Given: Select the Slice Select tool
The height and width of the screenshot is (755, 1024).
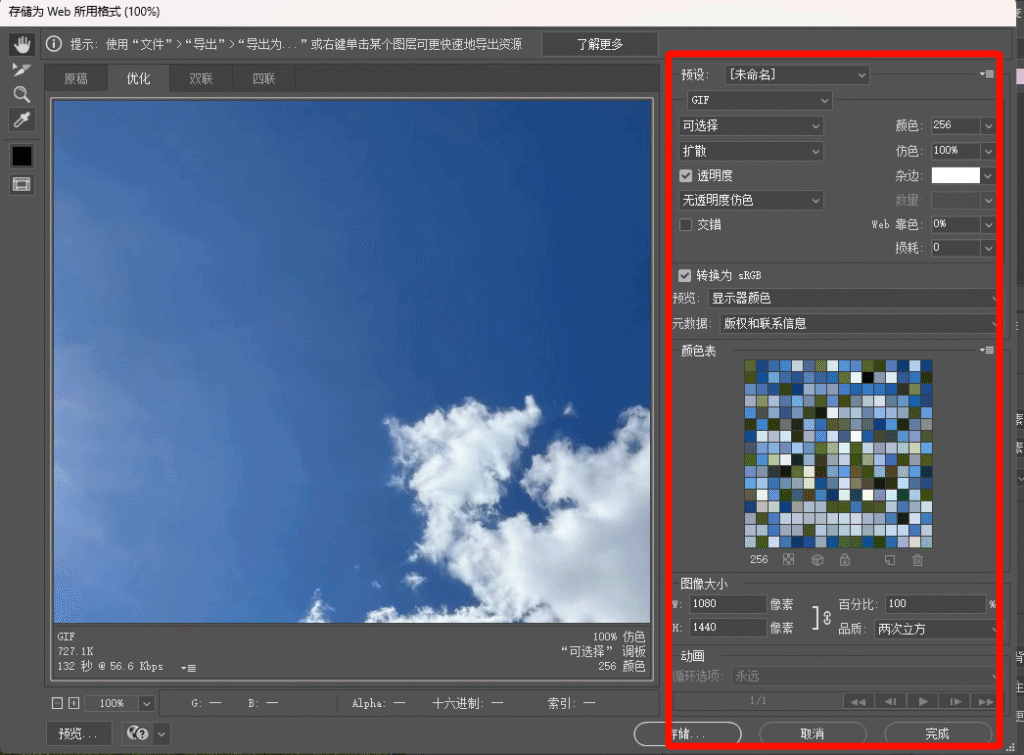Looking at the screenshot, I should [x=22, y=69].
